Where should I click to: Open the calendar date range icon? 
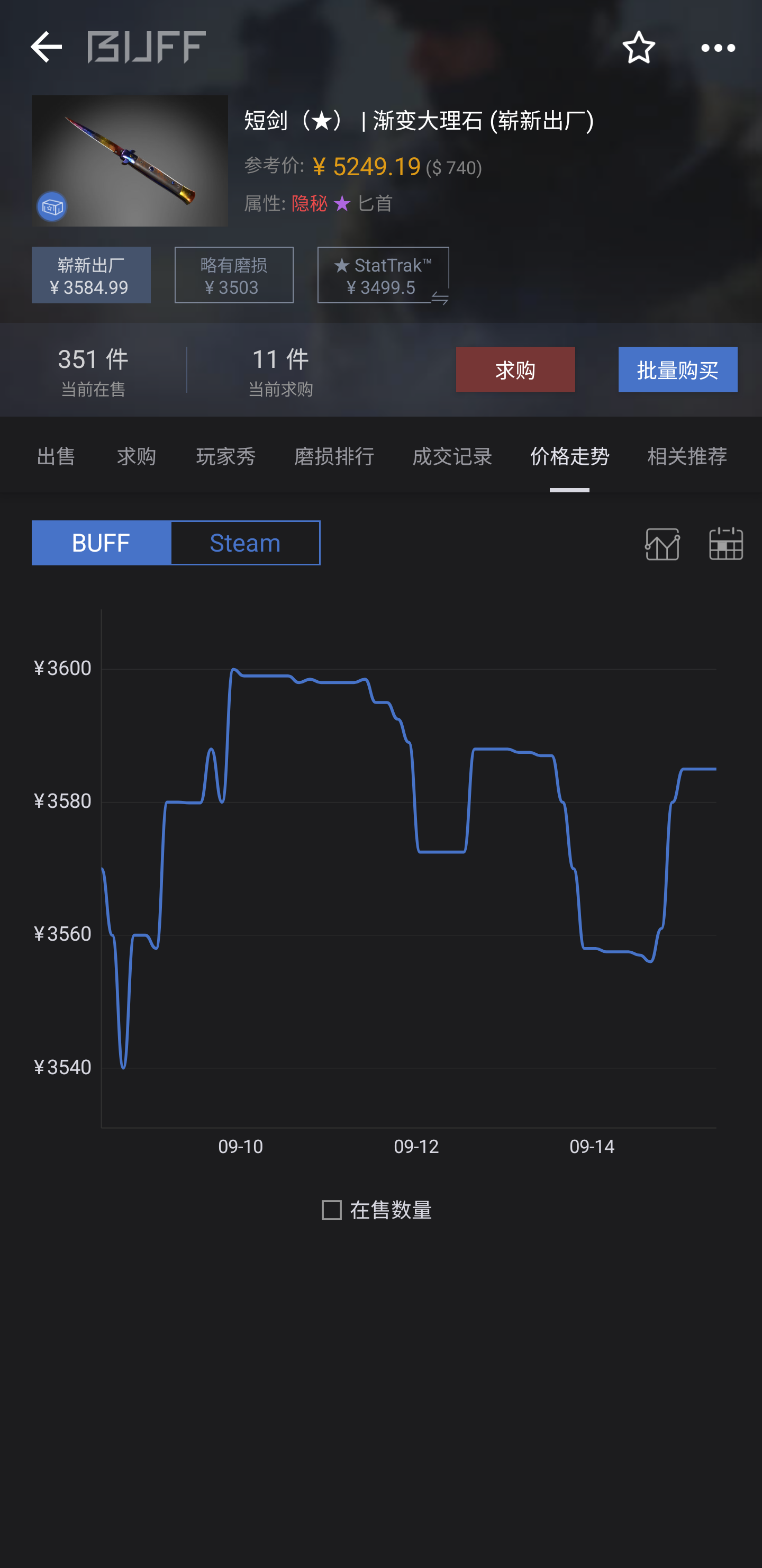[726, 544]
